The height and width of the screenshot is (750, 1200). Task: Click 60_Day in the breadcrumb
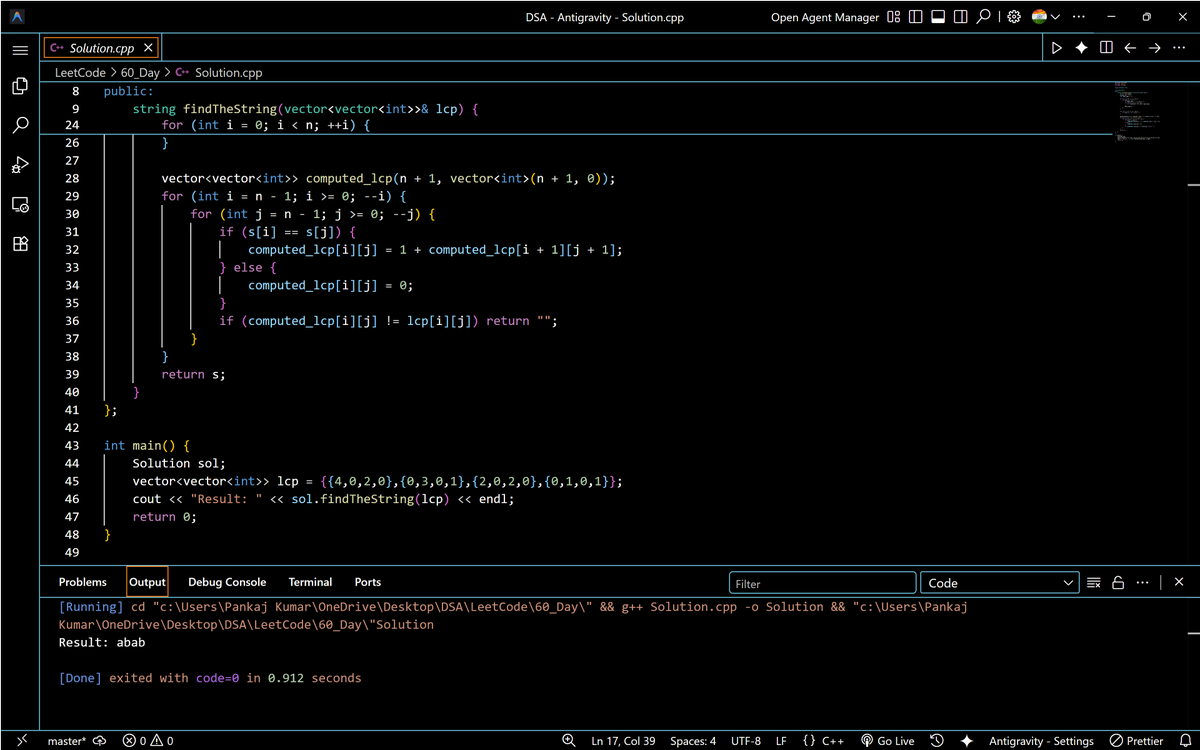click(140, 72)
